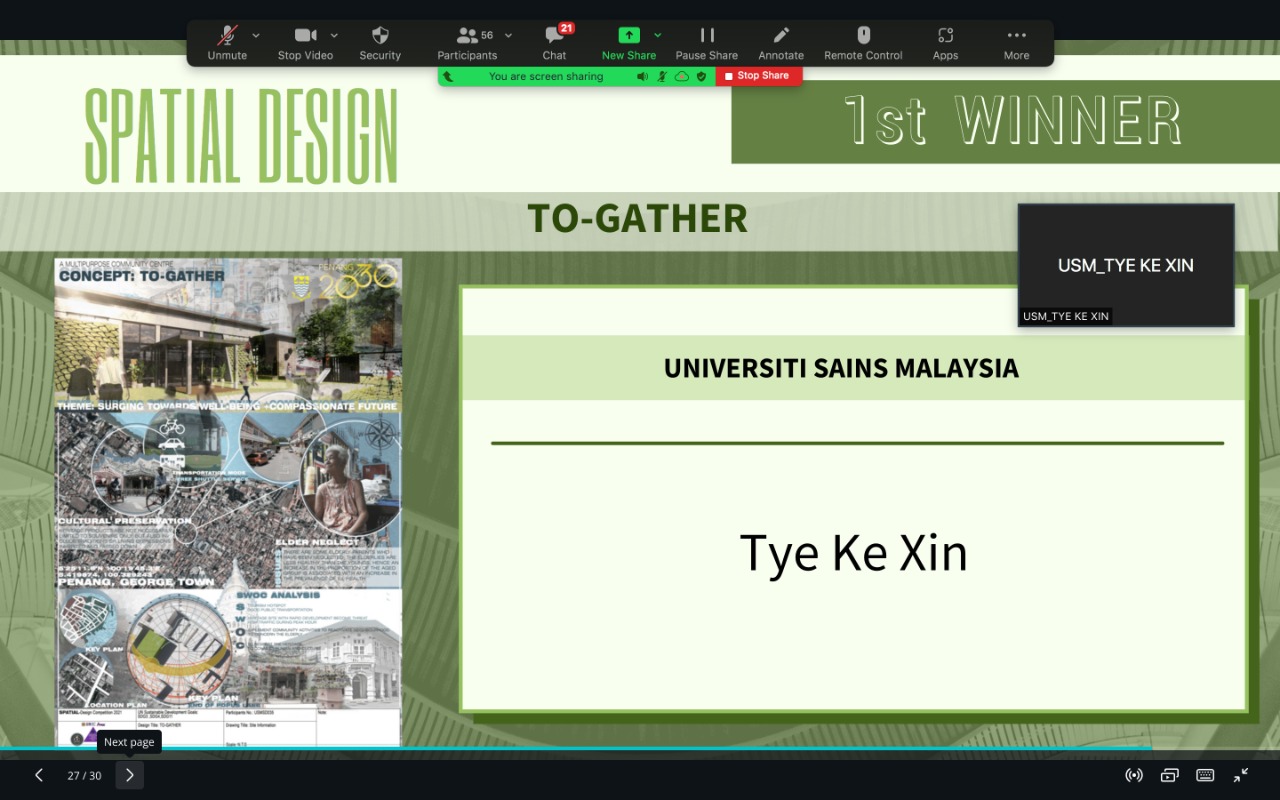The height and width of the screenshot is (800, 1280).
Task: Start a New Share
Action: point(629,44)
